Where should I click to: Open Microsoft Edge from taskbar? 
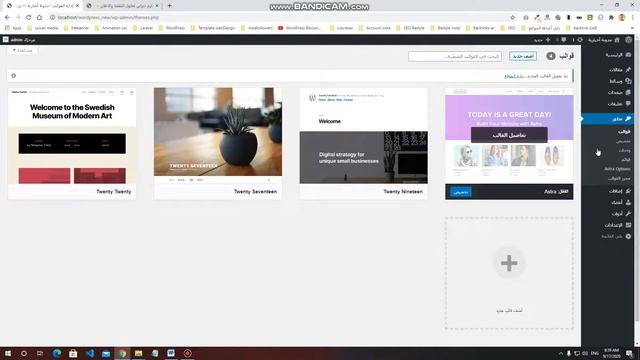click(x=57, y=353)
